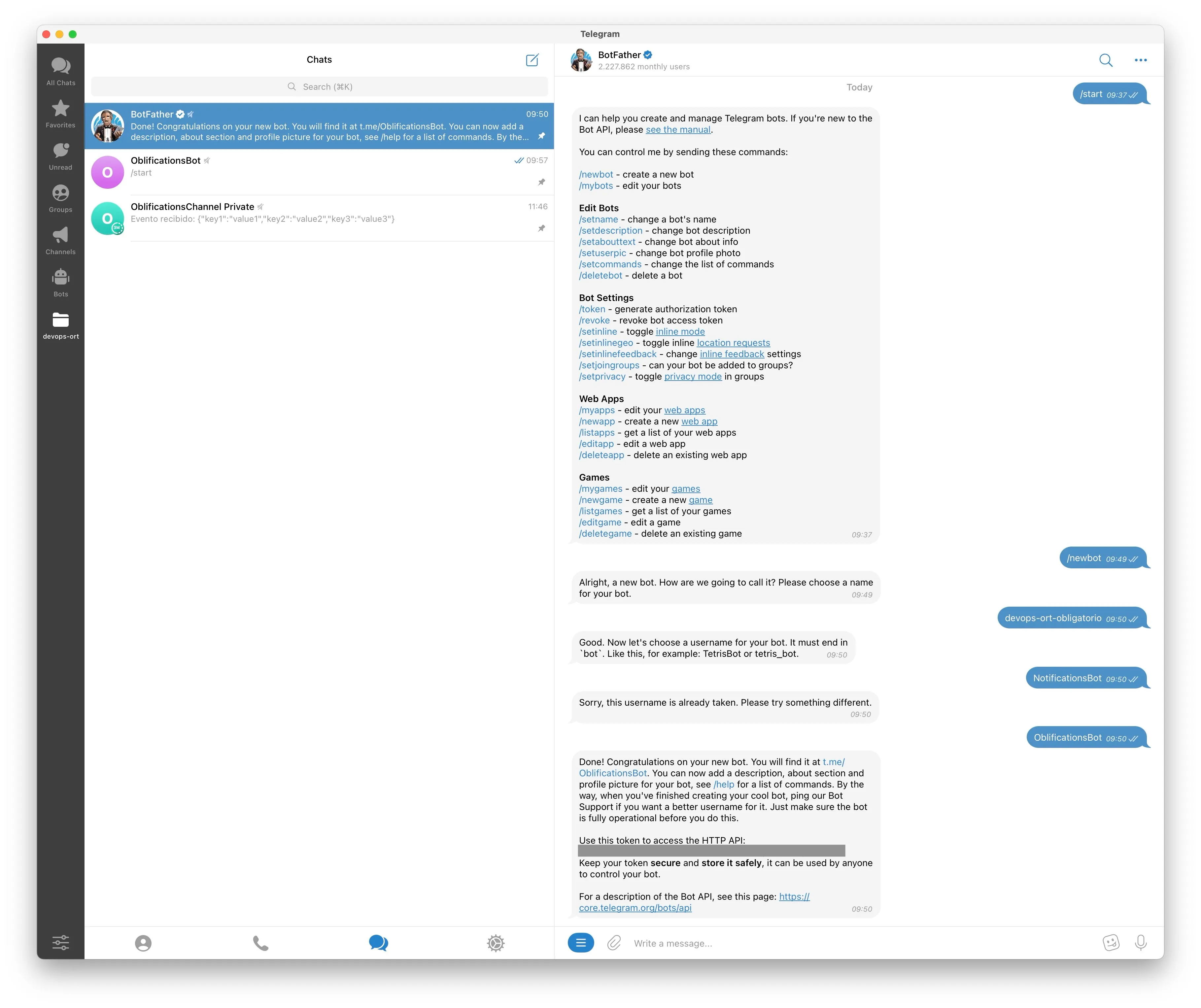Click the /deletebot command
The image size is (1201, 1008).
(600, 276)
